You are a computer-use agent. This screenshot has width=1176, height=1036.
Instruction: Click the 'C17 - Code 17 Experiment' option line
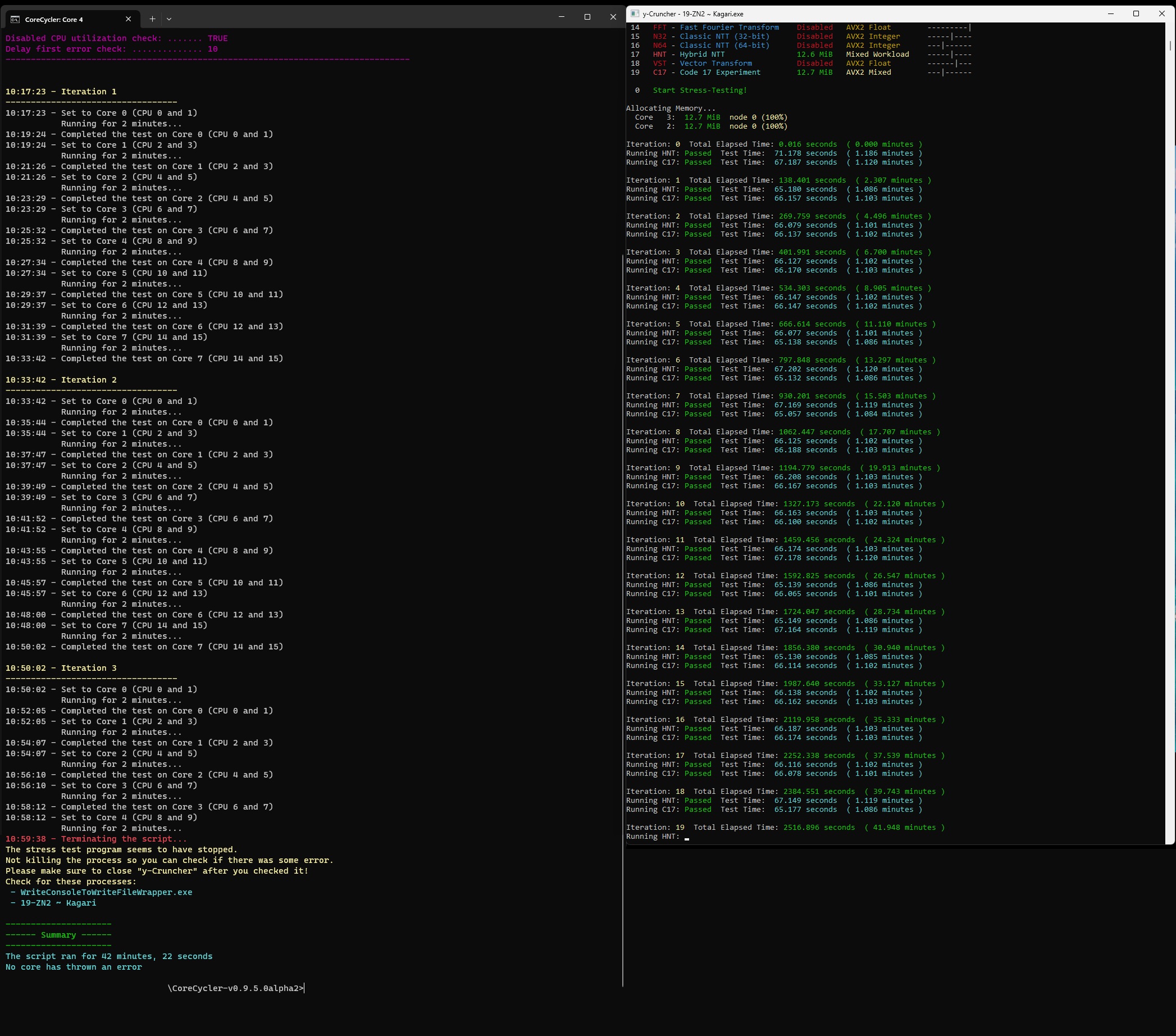[706, 72]
